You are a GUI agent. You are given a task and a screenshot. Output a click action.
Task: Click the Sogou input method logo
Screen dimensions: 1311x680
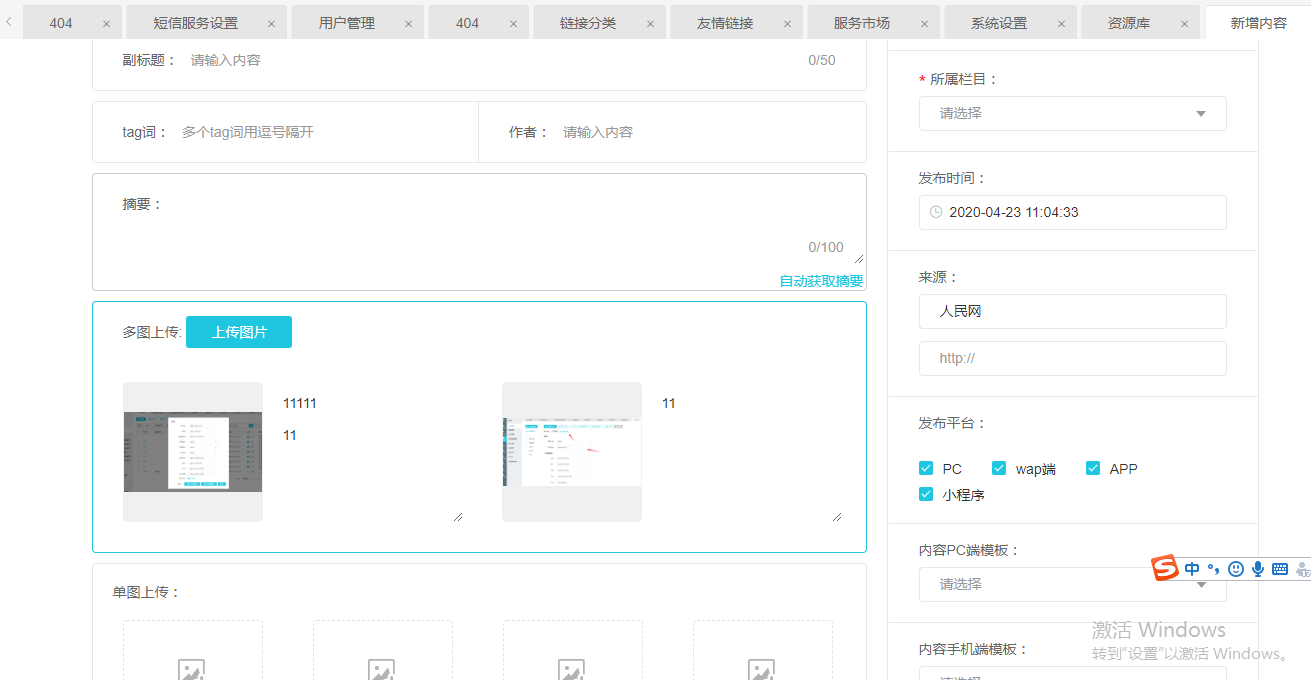[1165, 568]
